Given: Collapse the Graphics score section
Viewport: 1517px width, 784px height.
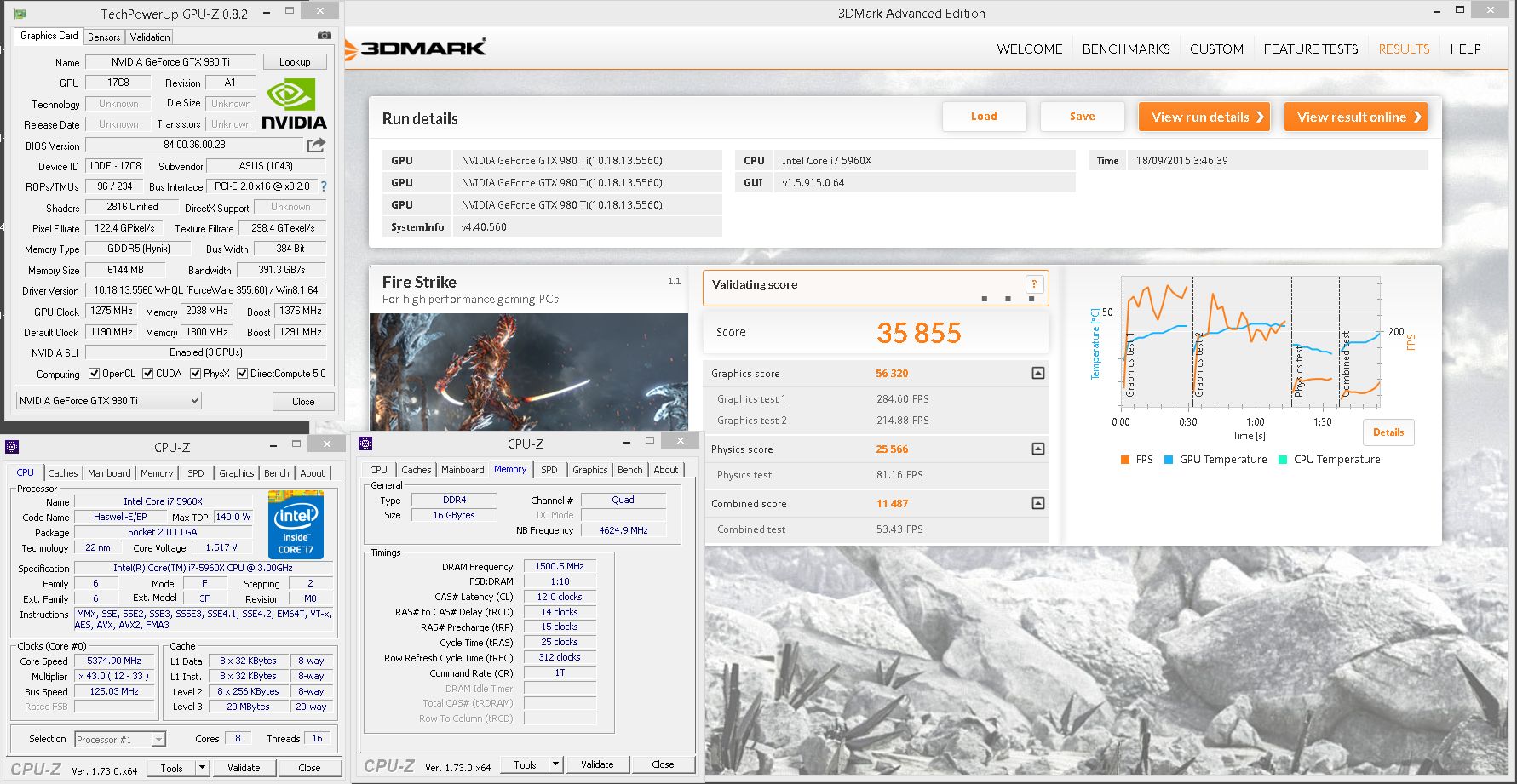Looking at the screenshot, I should (x=1037, y=373).
